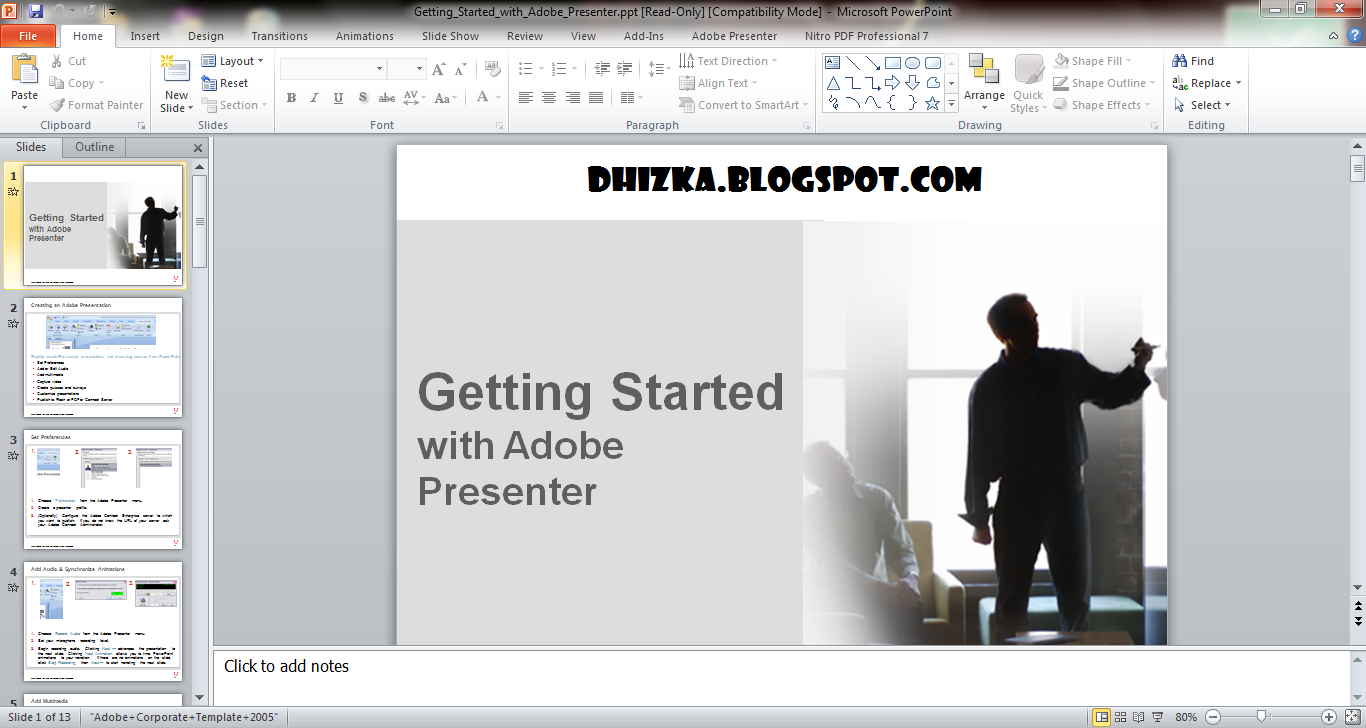This screenshot has height=728, width=1366.
Task: Click the Reset slide button
Action: point(225,83)
